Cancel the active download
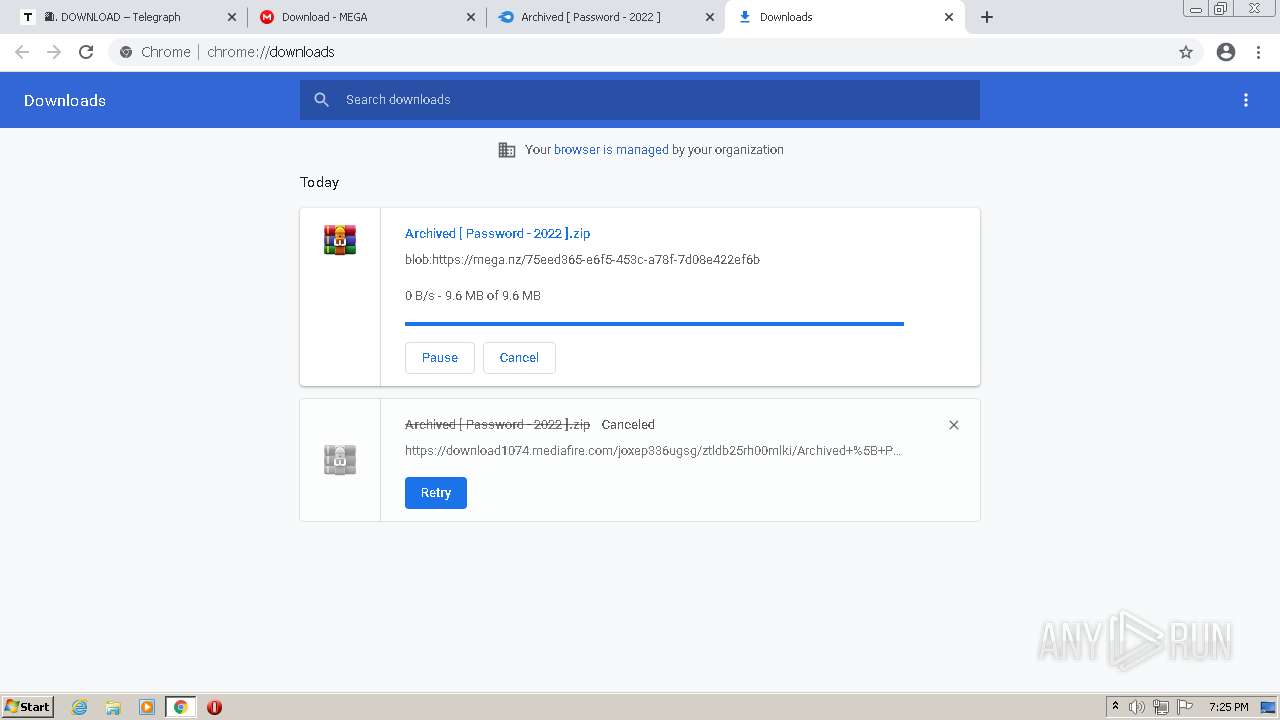 519,358
